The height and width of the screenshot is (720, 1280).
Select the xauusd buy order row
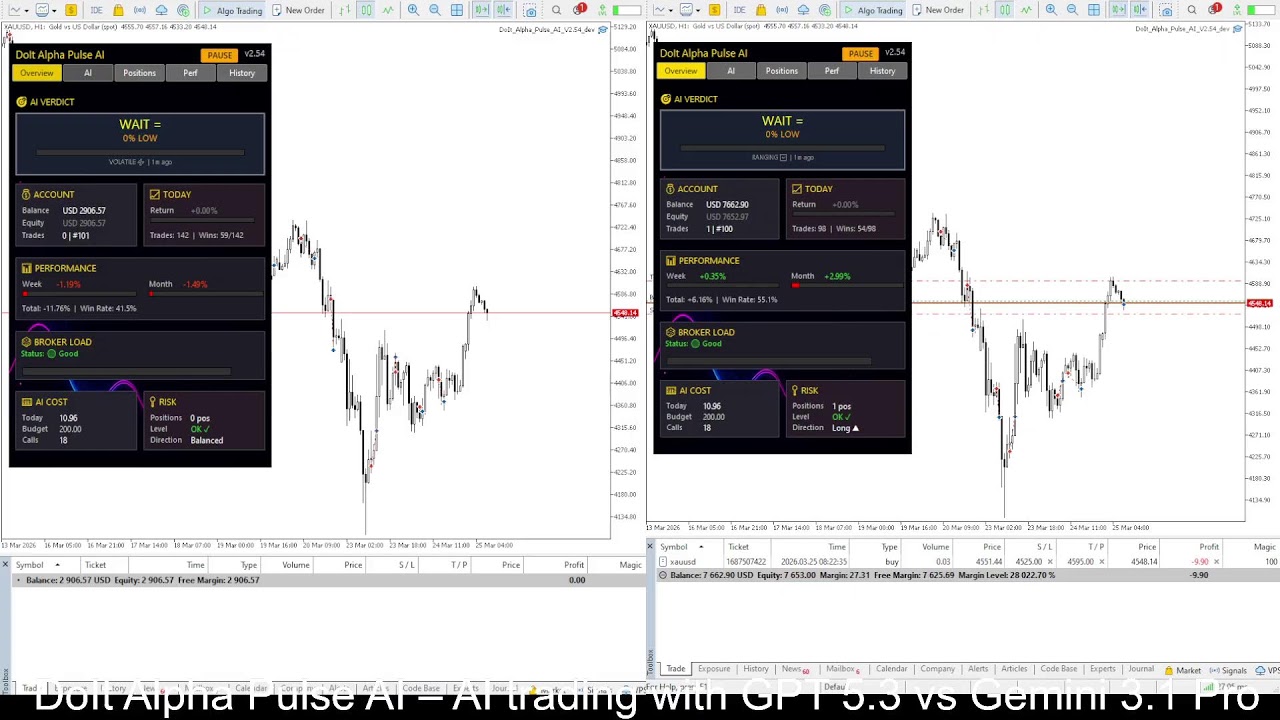click(966, 562)
